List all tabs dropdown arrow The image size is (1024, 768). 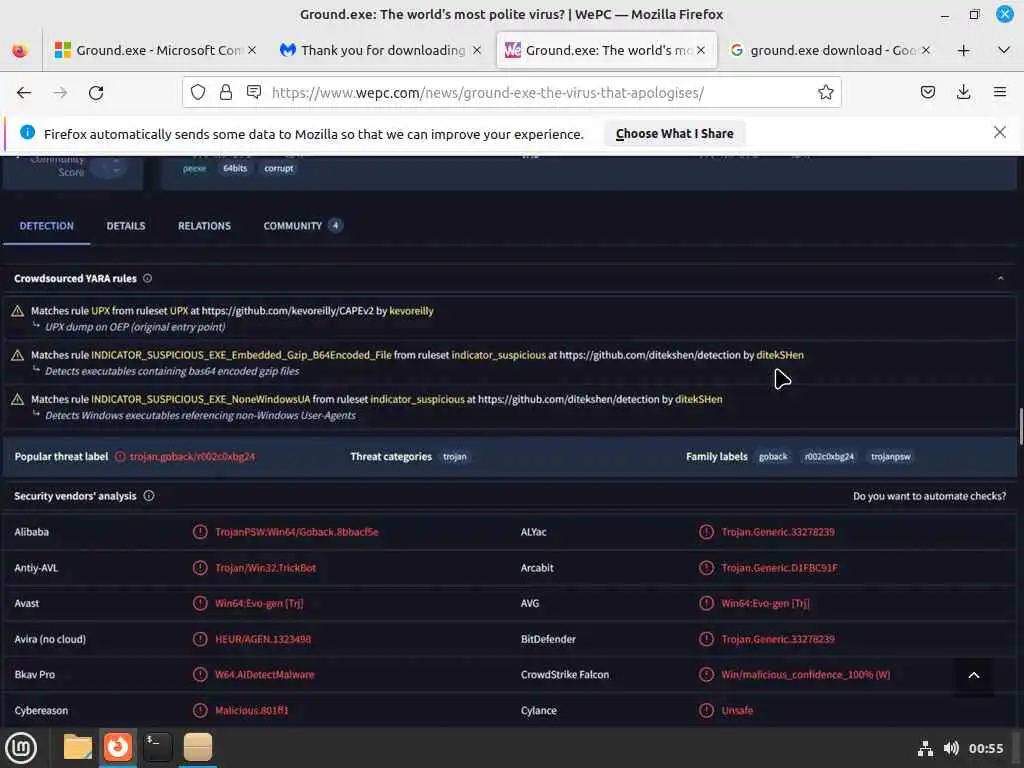[x=1004, y=50]
